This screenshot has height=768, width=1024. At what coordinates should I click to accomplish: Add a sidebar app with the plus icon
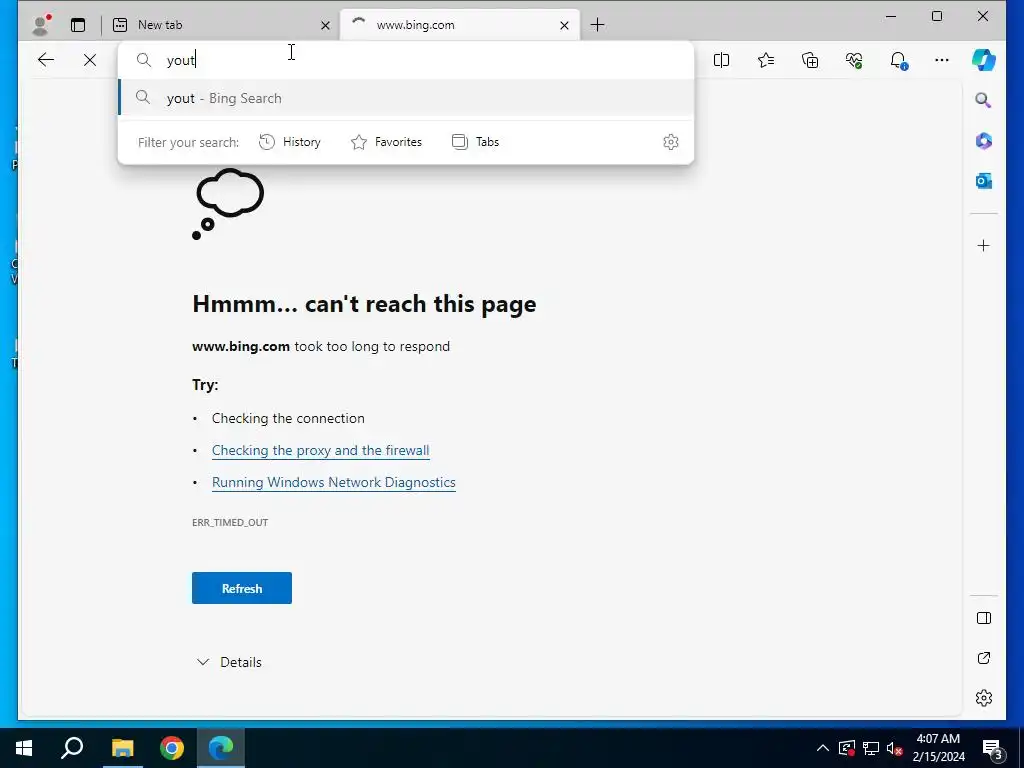tap(984, 246)
